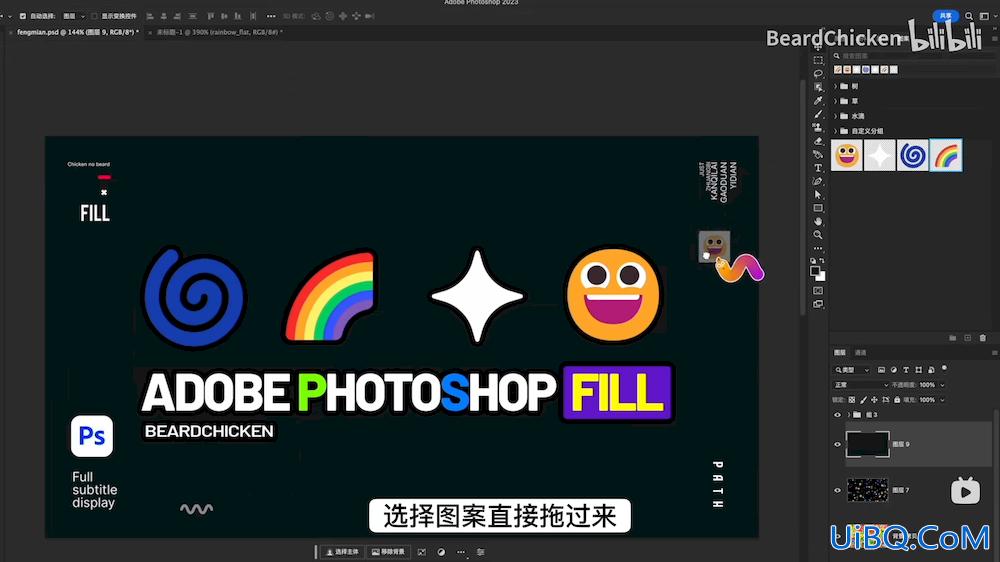Click the transform image icon in task bar
This screenshot has height=562, width=1000.
[422, 552]
